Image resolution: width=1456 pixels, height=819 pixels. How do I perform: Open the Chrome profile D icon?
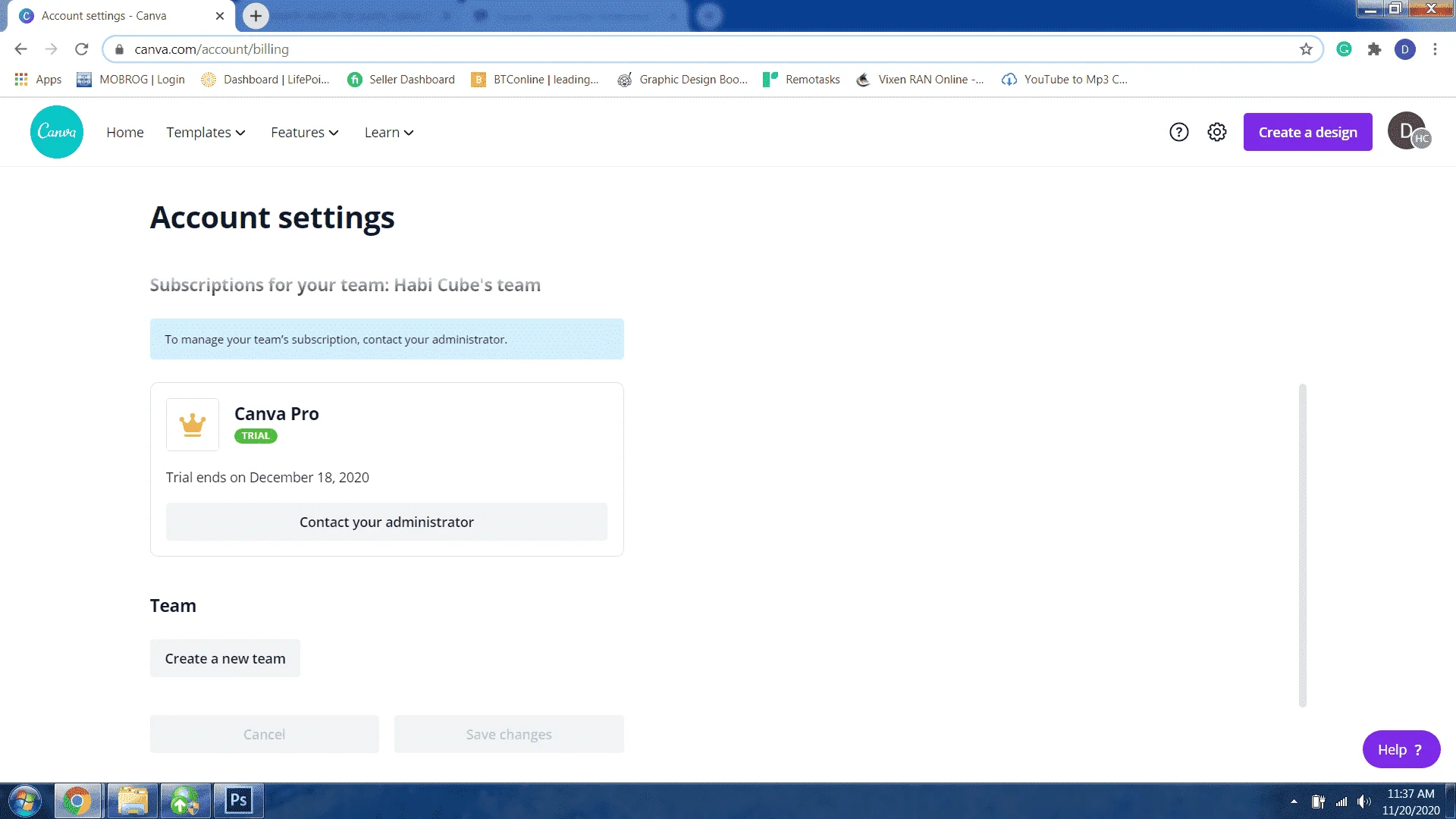pos(1404,49)
